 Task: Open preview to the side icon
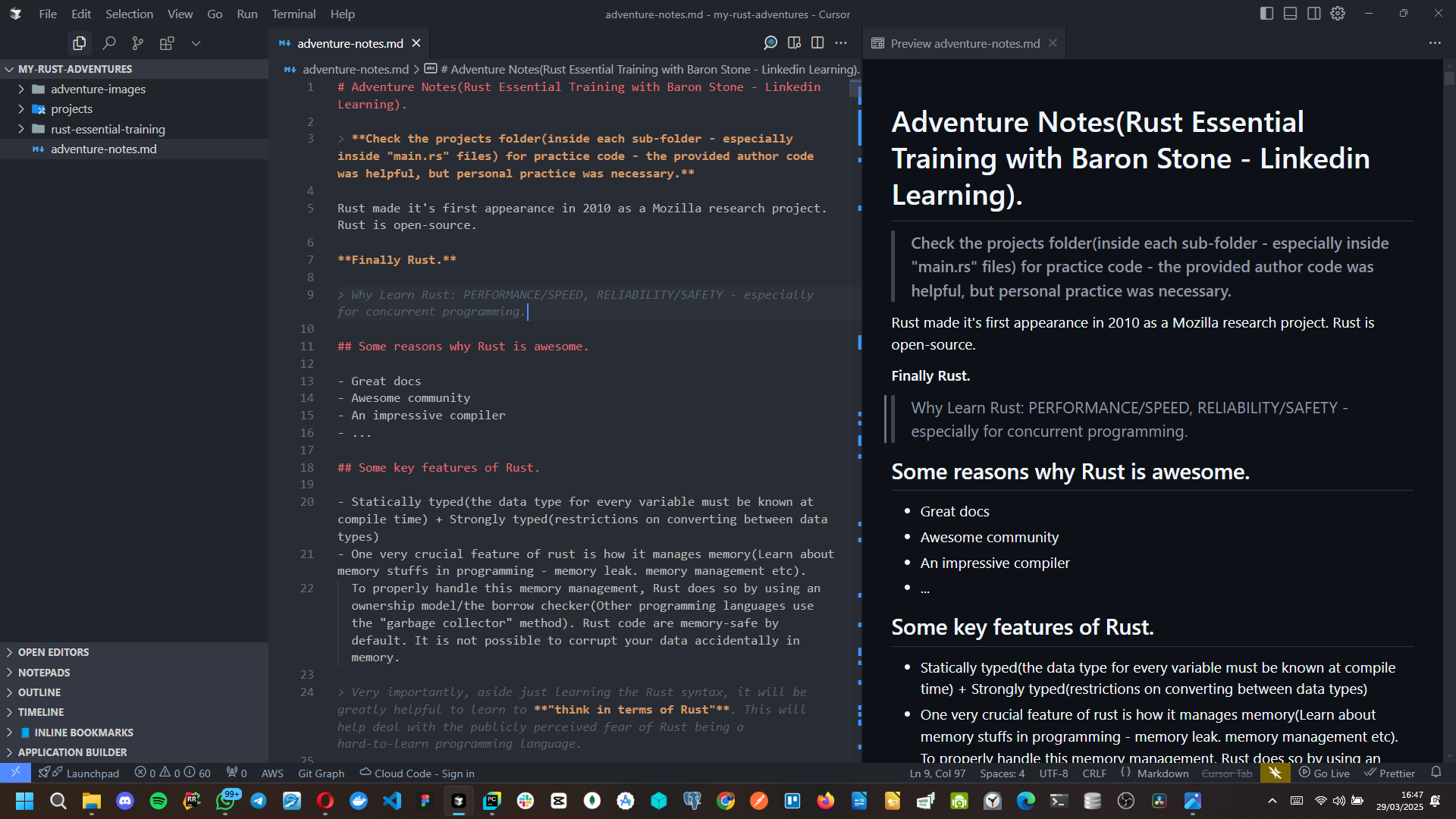pos(794,43)
